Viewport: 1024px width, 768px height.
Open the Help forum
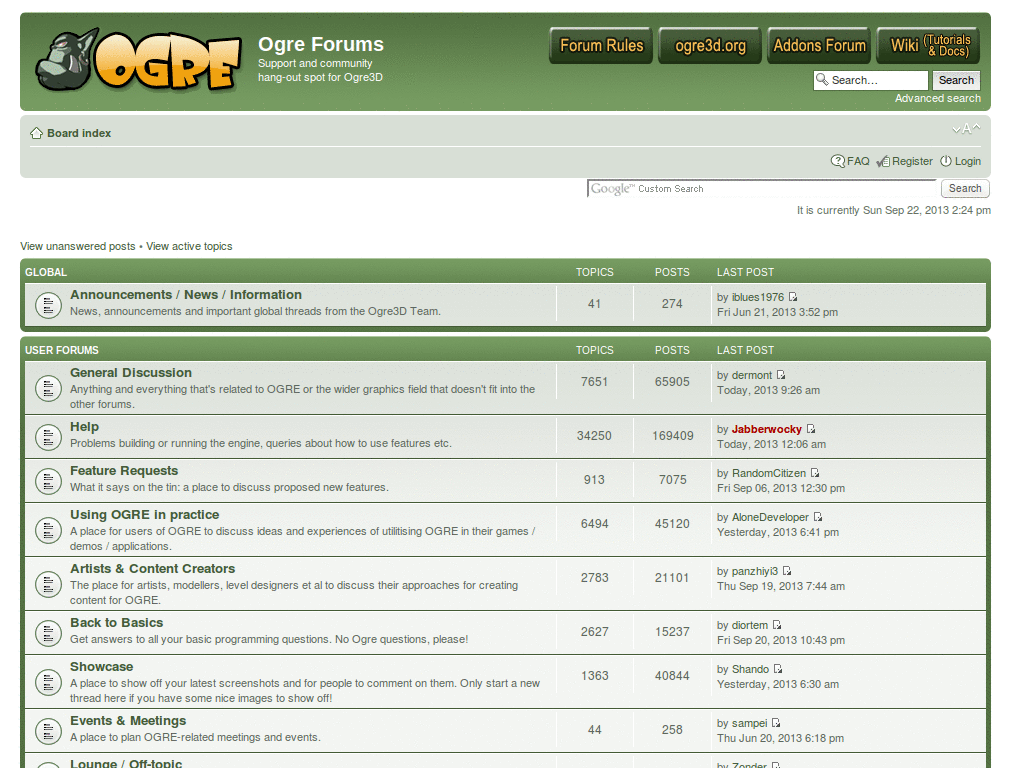tap(85, 426)
